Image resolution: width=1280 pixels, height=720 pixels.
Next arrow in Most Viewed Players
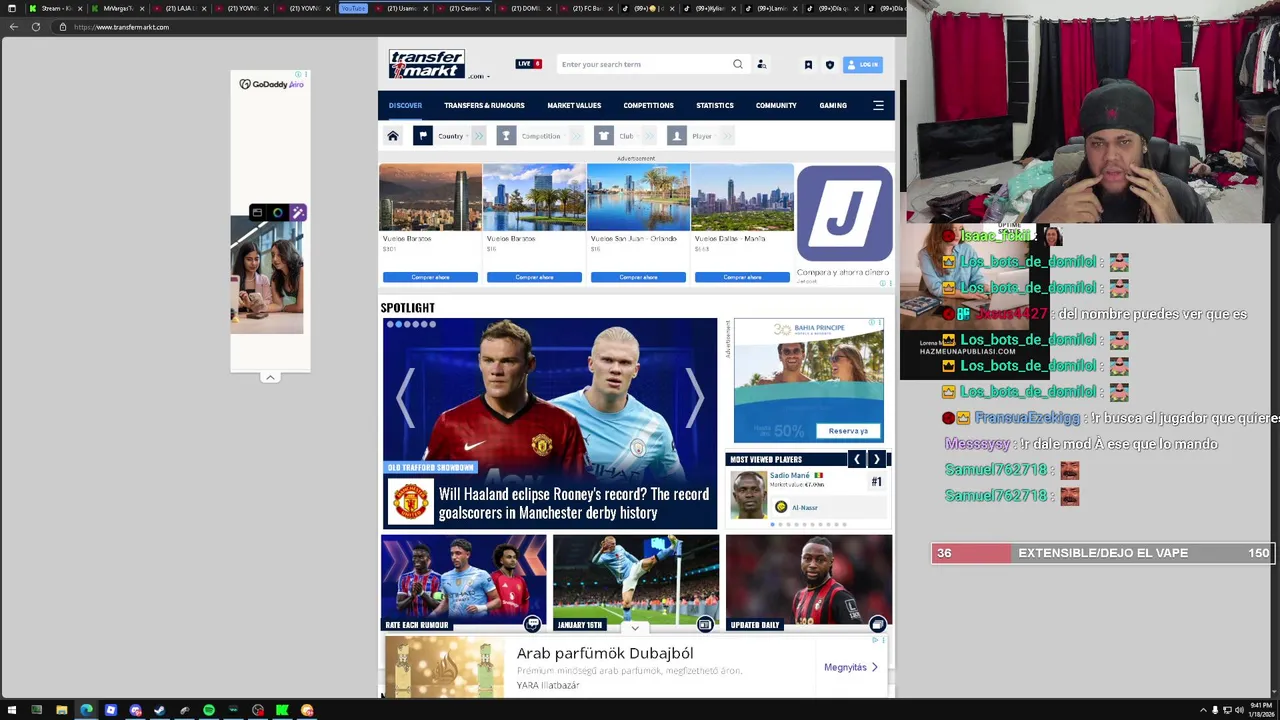coord(877,459)
